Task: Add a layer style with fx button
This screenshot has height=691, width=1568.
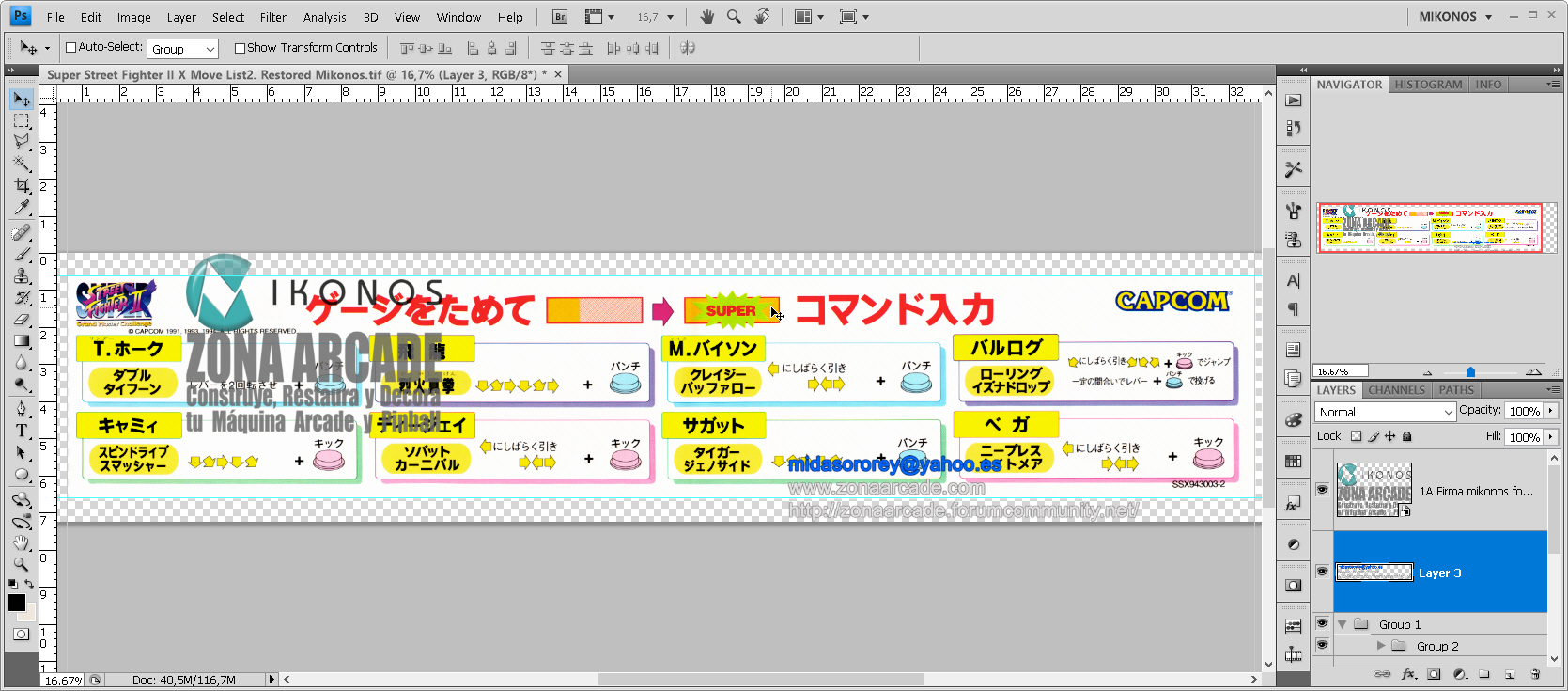Action: (1408, 674)
